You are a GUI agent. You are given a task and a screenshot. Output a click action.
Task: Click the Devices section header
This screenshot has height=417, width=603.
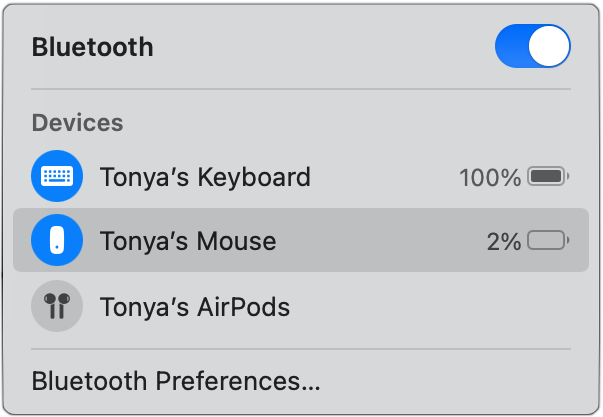[77, 123]
